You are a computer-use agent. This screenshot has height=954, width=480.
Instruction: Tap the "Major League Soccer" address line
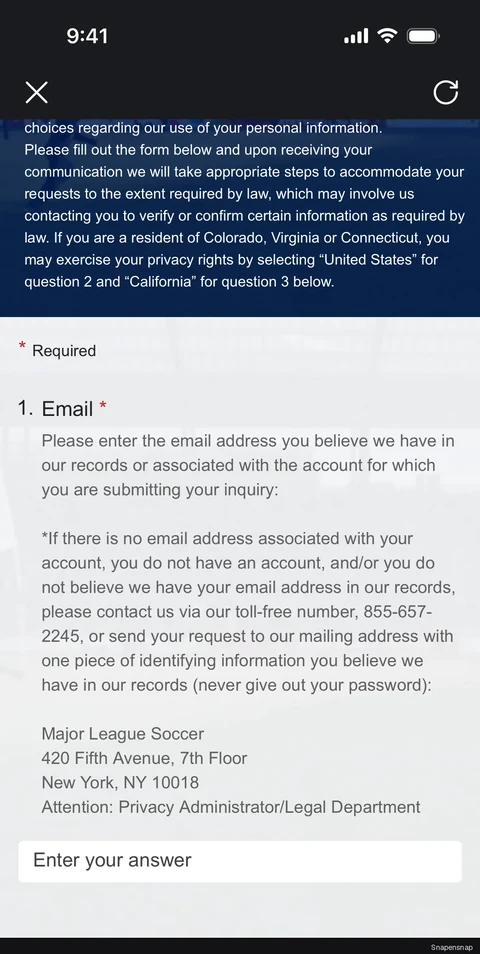click(x=122, y=734)
